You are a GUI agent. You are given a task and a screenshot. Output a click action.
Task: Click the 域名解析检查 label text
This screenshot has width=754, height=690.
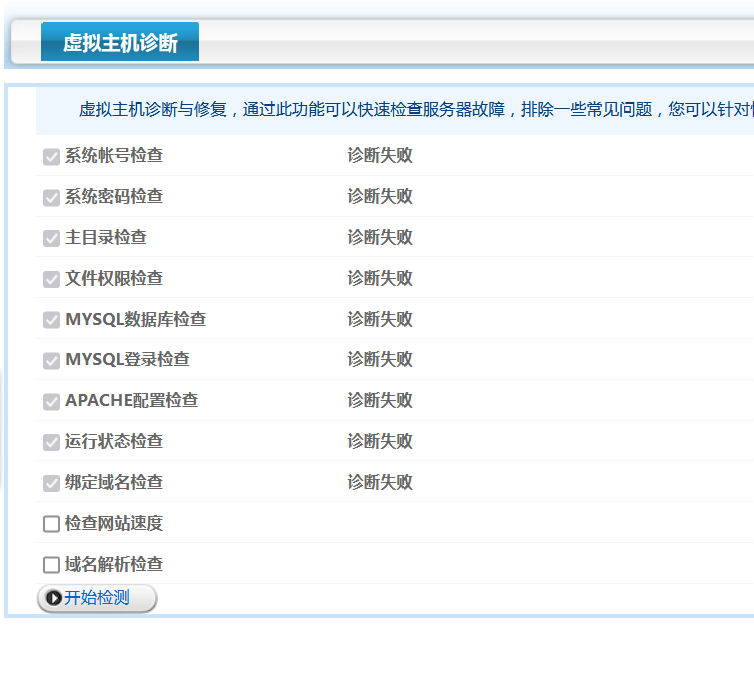point(114,564)
